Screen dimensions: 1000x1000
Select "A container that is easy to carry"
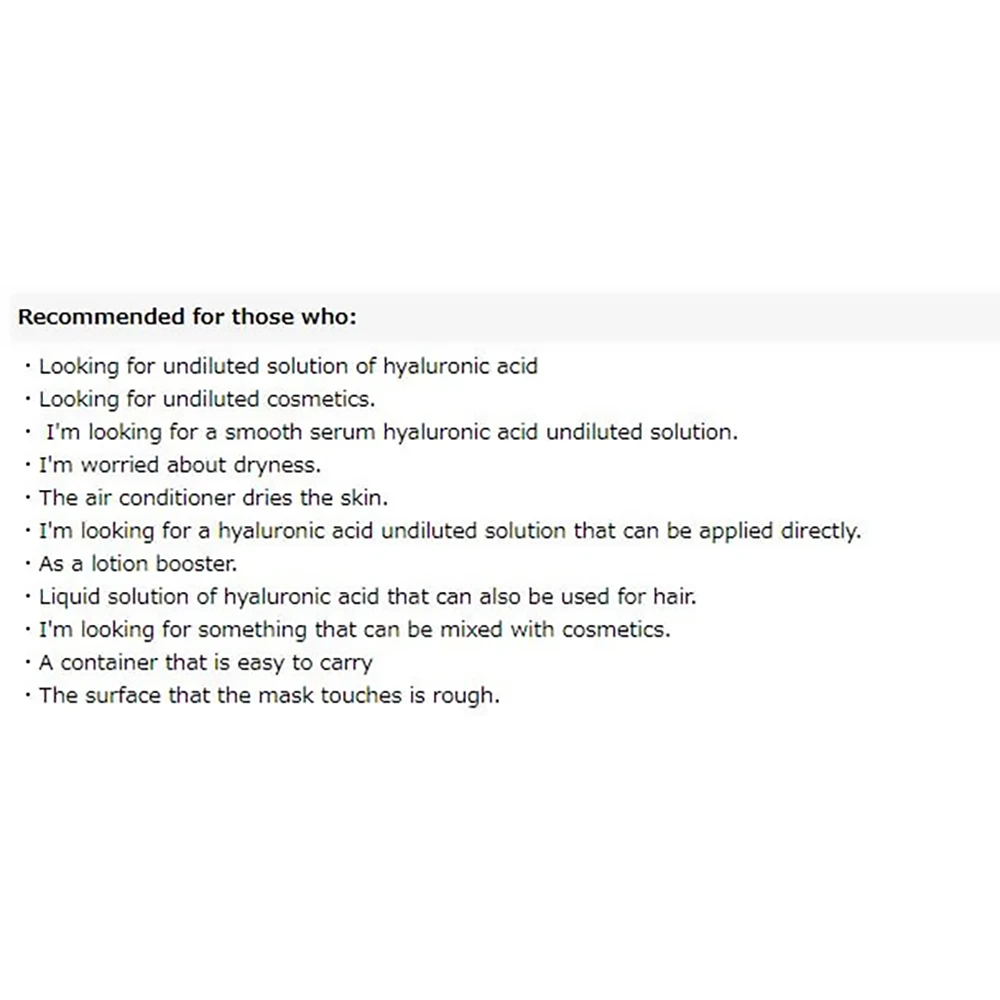(205, 663)
